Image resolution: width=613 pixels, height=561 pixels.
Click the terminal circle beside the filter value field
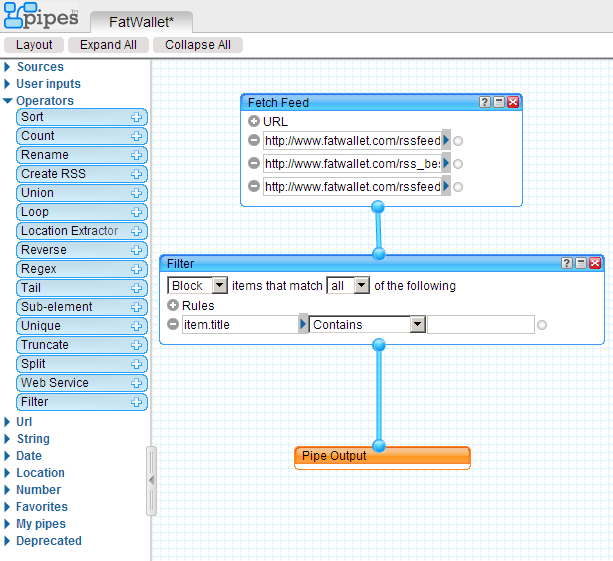click(x=542, y=325)
